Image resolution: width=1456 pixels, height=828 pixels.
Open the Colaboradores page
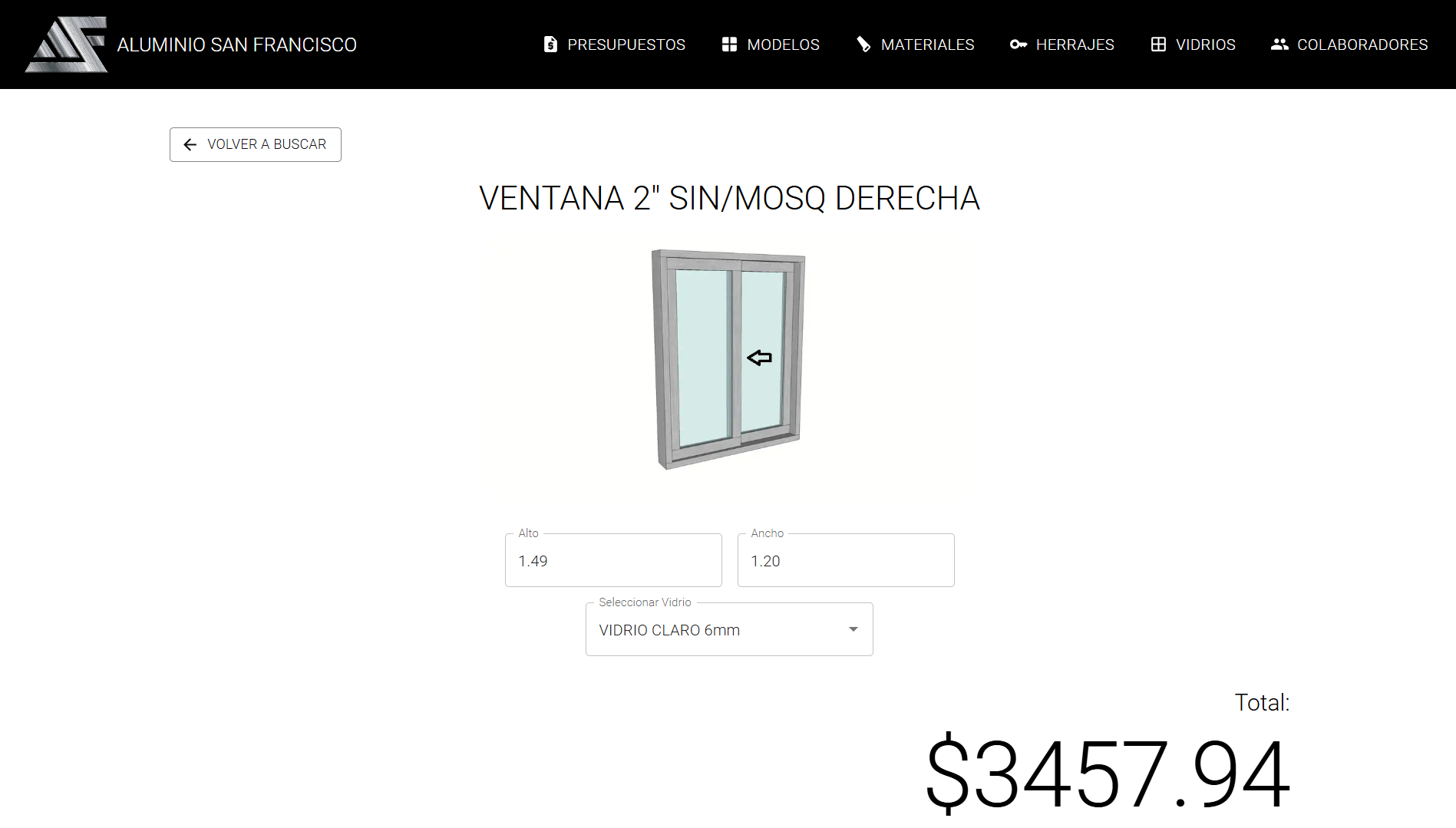1349,45
